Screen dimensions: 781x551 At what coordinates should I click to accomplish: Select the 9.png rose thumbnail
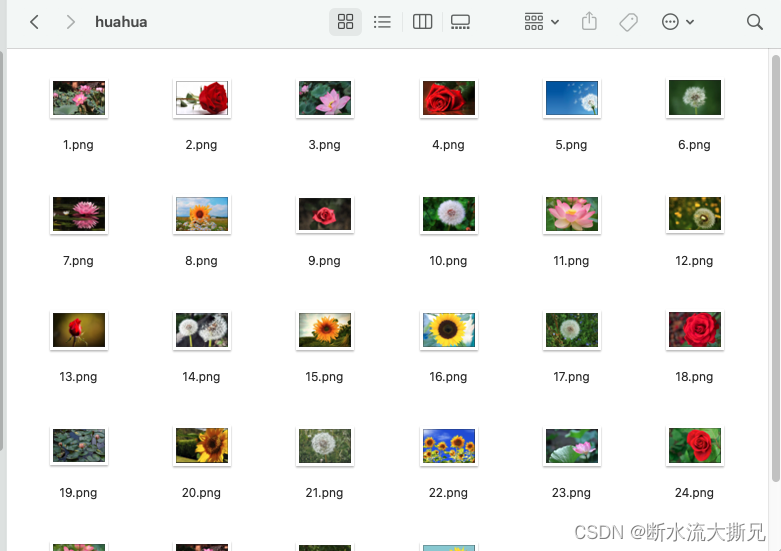325,214
